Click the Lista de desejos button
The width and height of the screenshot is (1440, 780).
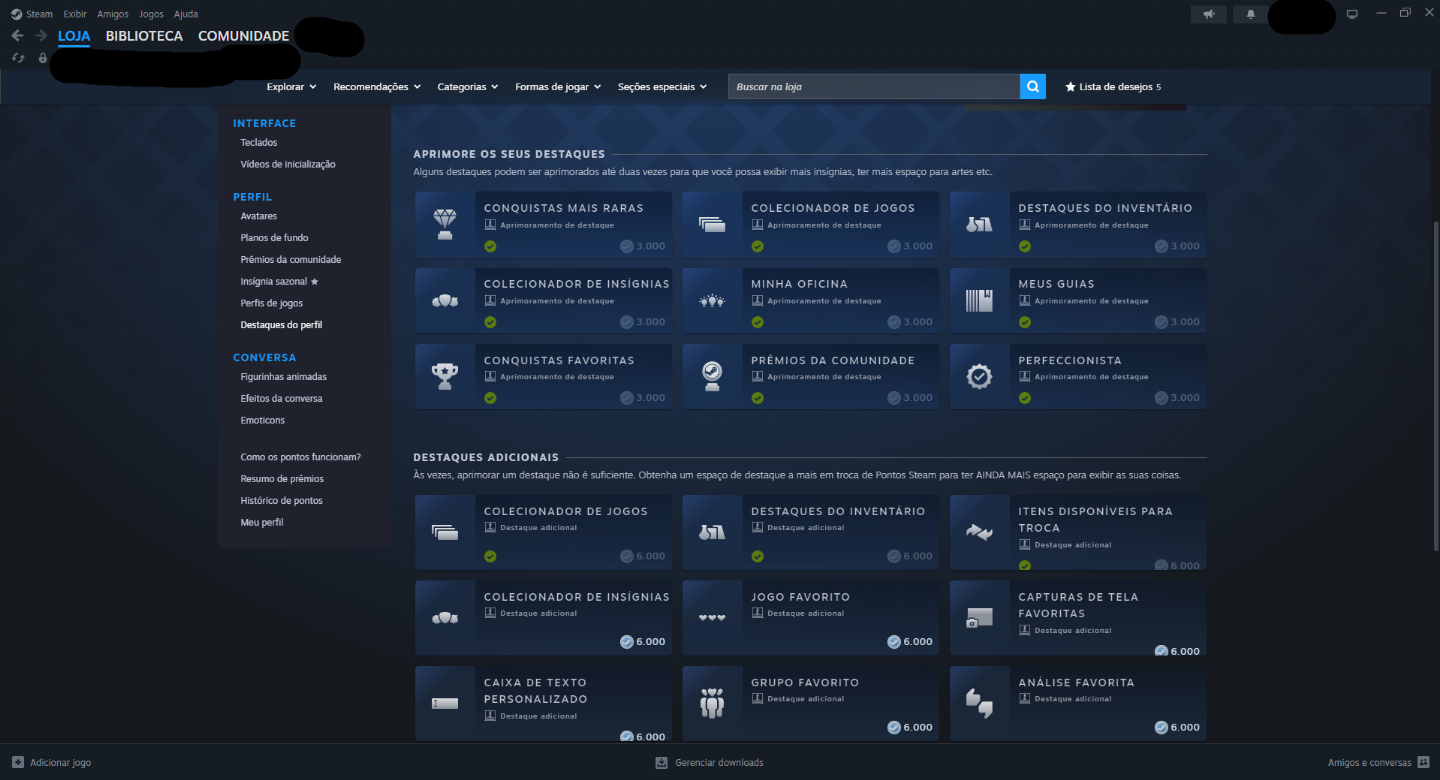pyautogui.click(x=1113, y=87)
